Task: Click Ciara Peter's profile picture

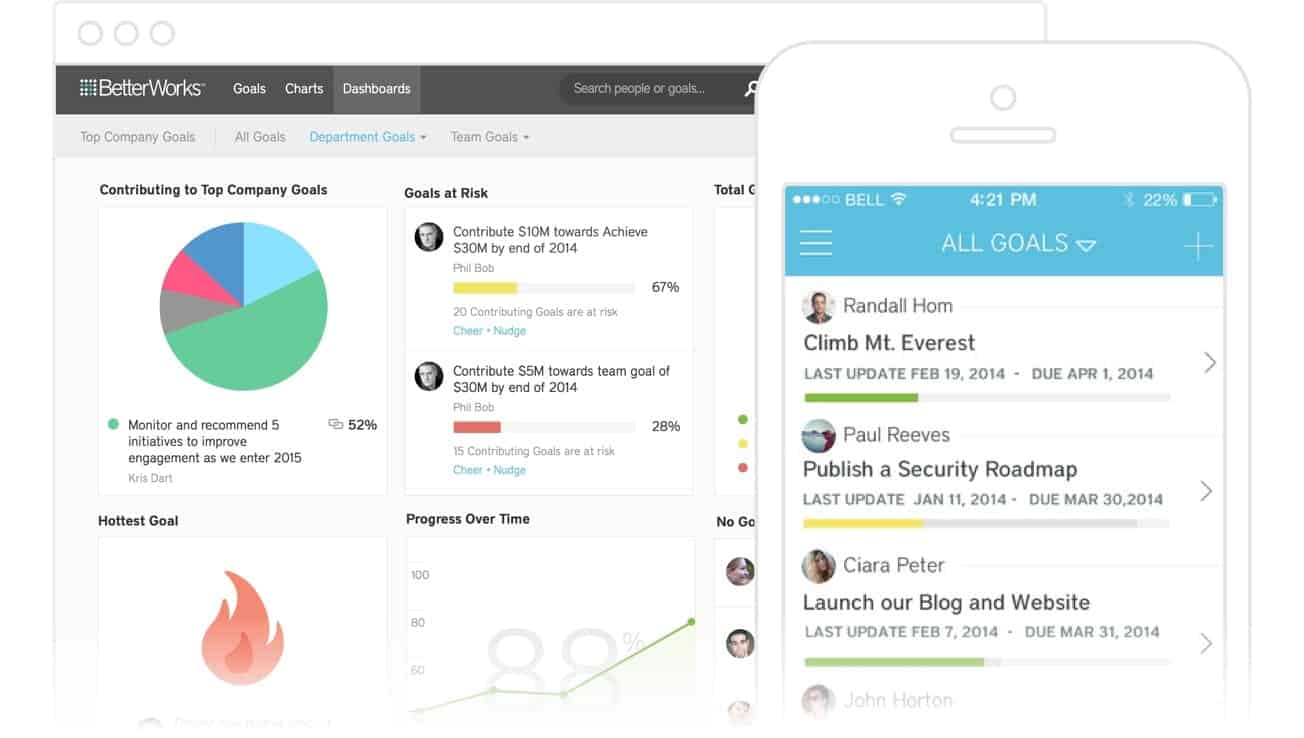Action: (818, 566)
